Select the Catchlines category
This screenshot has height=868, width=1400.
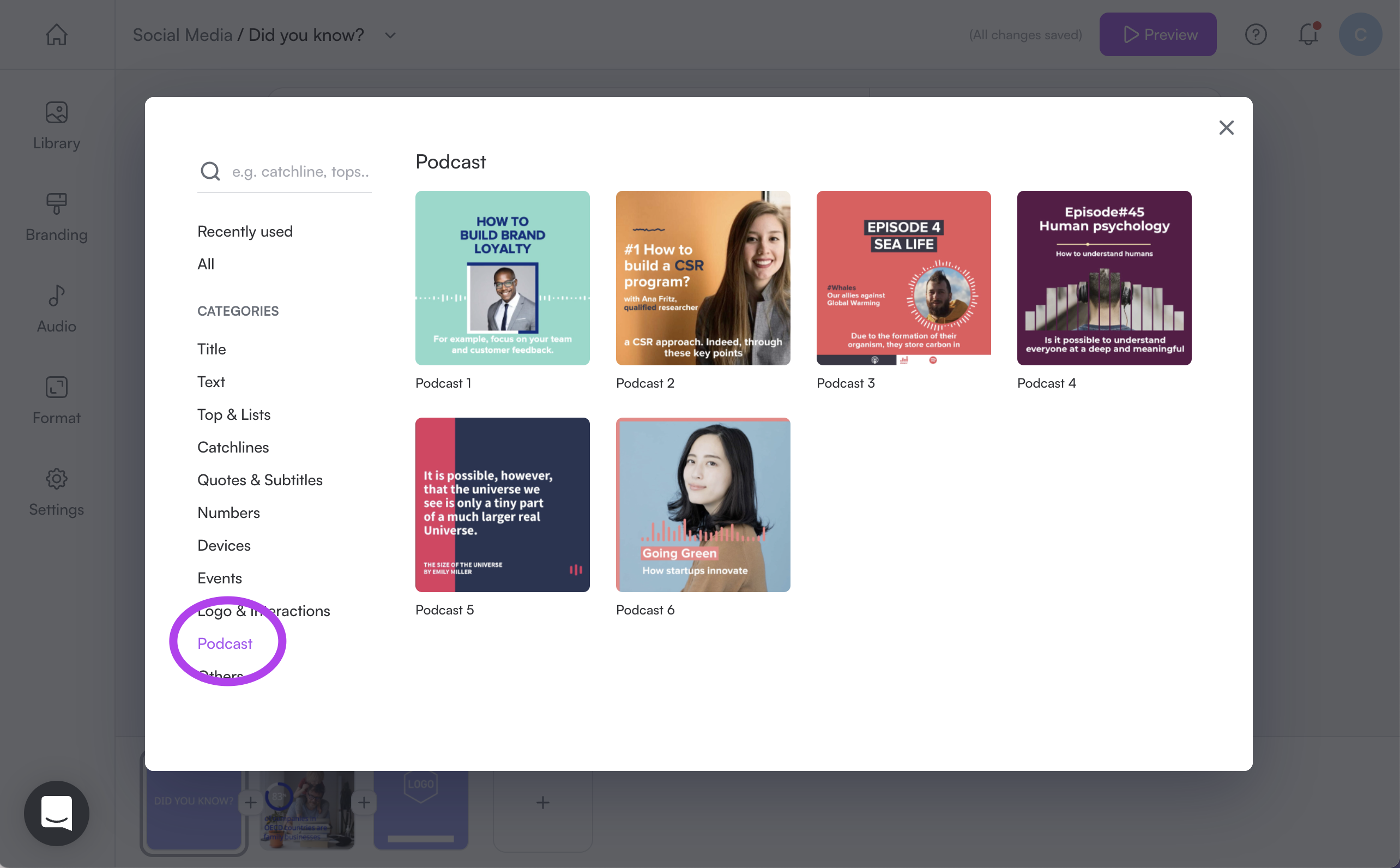(x=233, y=447)
